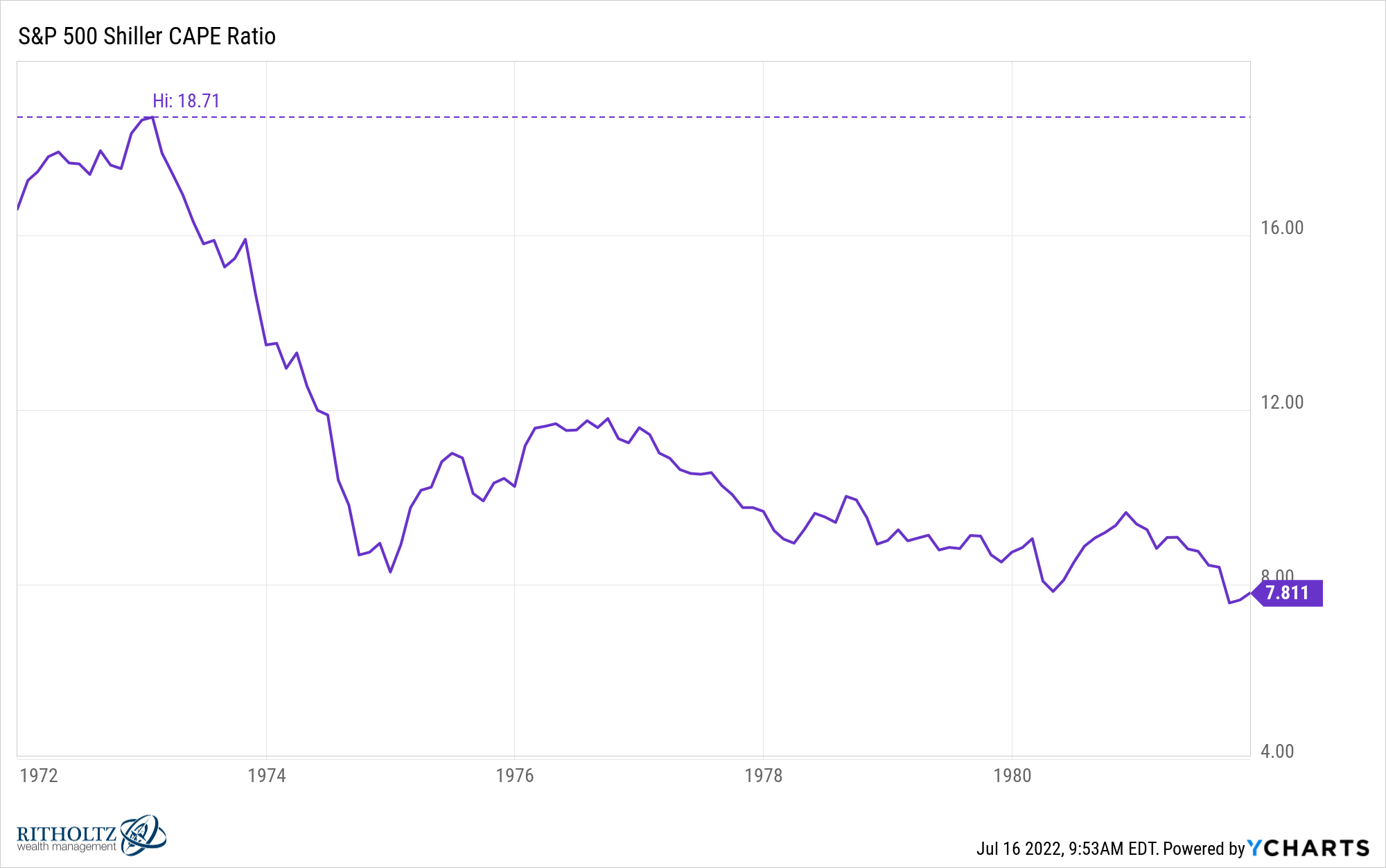The height and width of the screenshot is (868, 1386).
Task: Click the 4.00 y-axis label
Action: (1277, 752)
